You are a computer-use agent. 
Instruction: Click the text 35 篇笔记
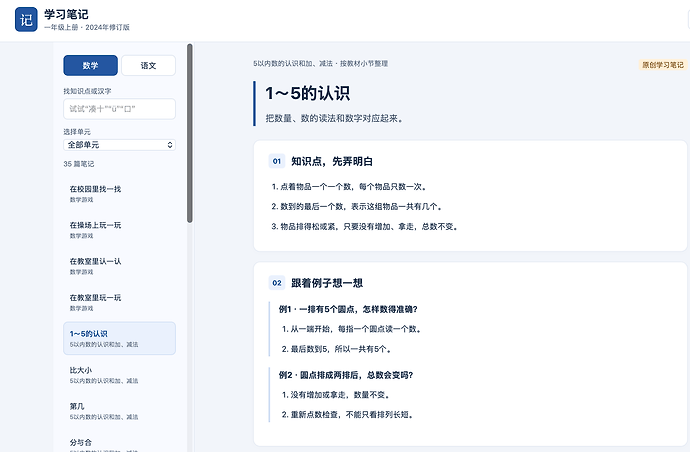point(79,164)
